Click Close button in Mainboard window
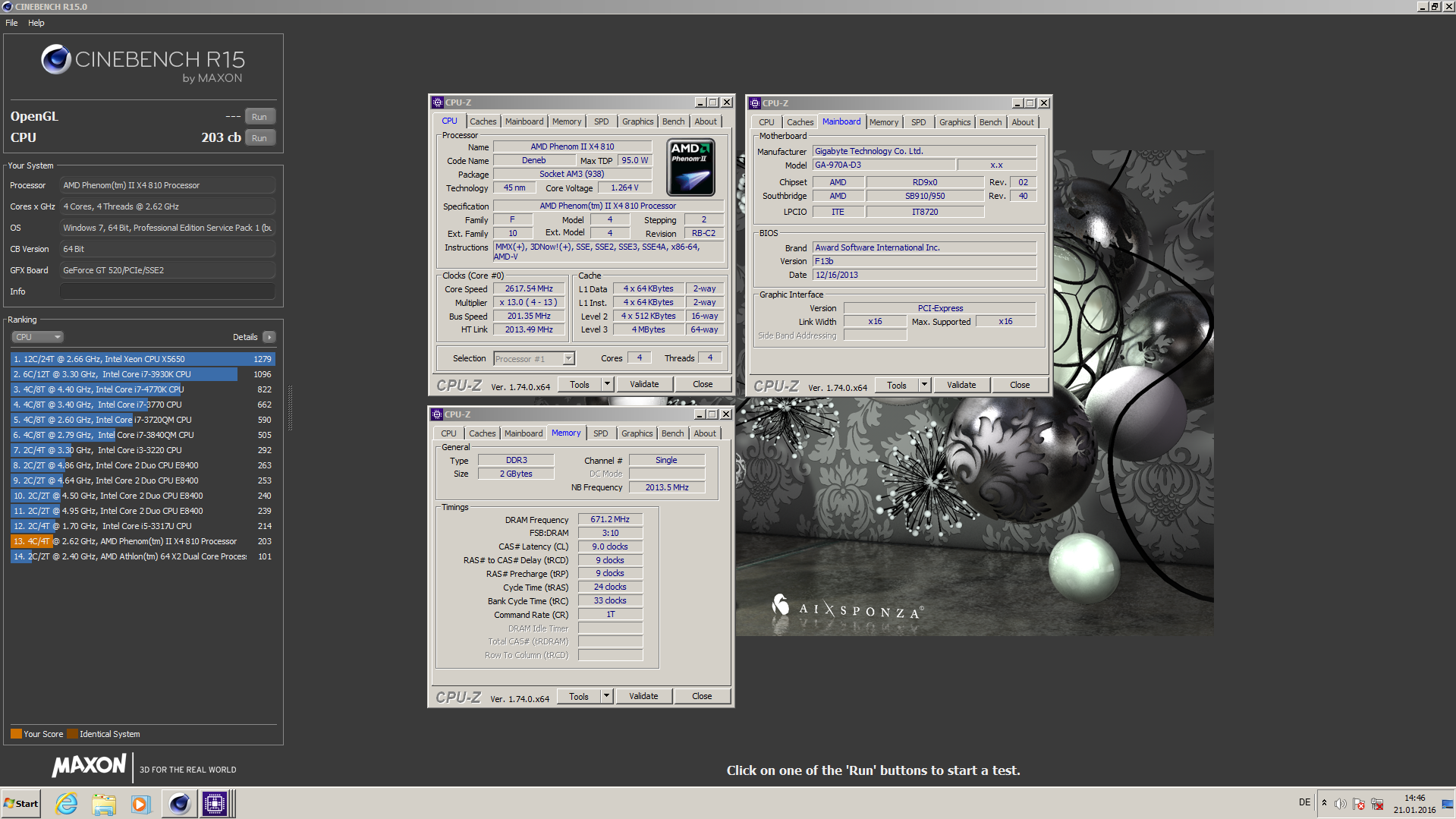Screen dimensions: 1456x819 coord(1020,386)
